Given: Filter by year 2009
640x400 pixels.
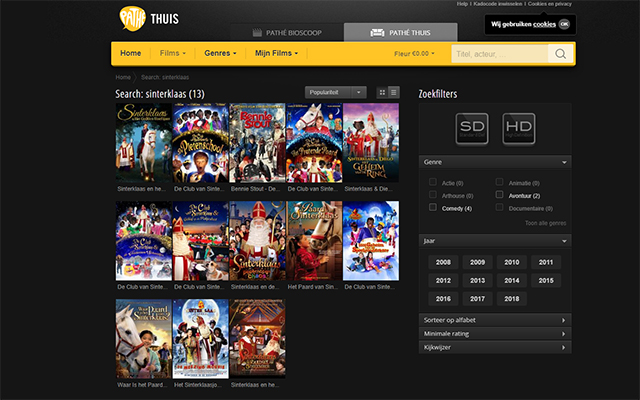Looking at the screenshot, I should pyautogui.click(x=478, y=262).
